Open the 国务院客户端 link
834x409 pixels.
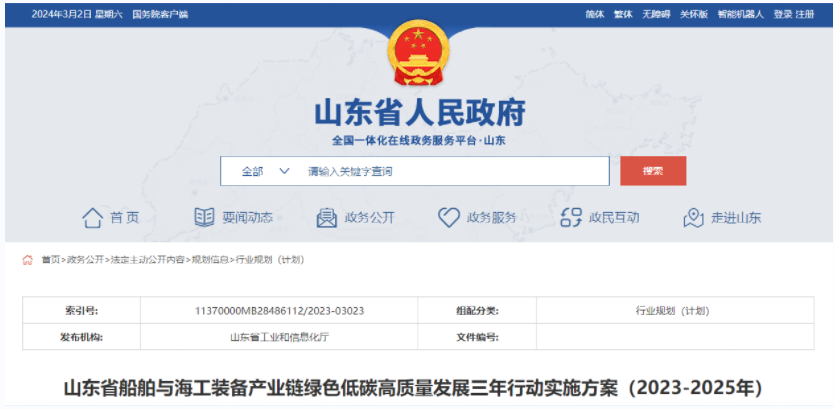click(x=160, y=14)
